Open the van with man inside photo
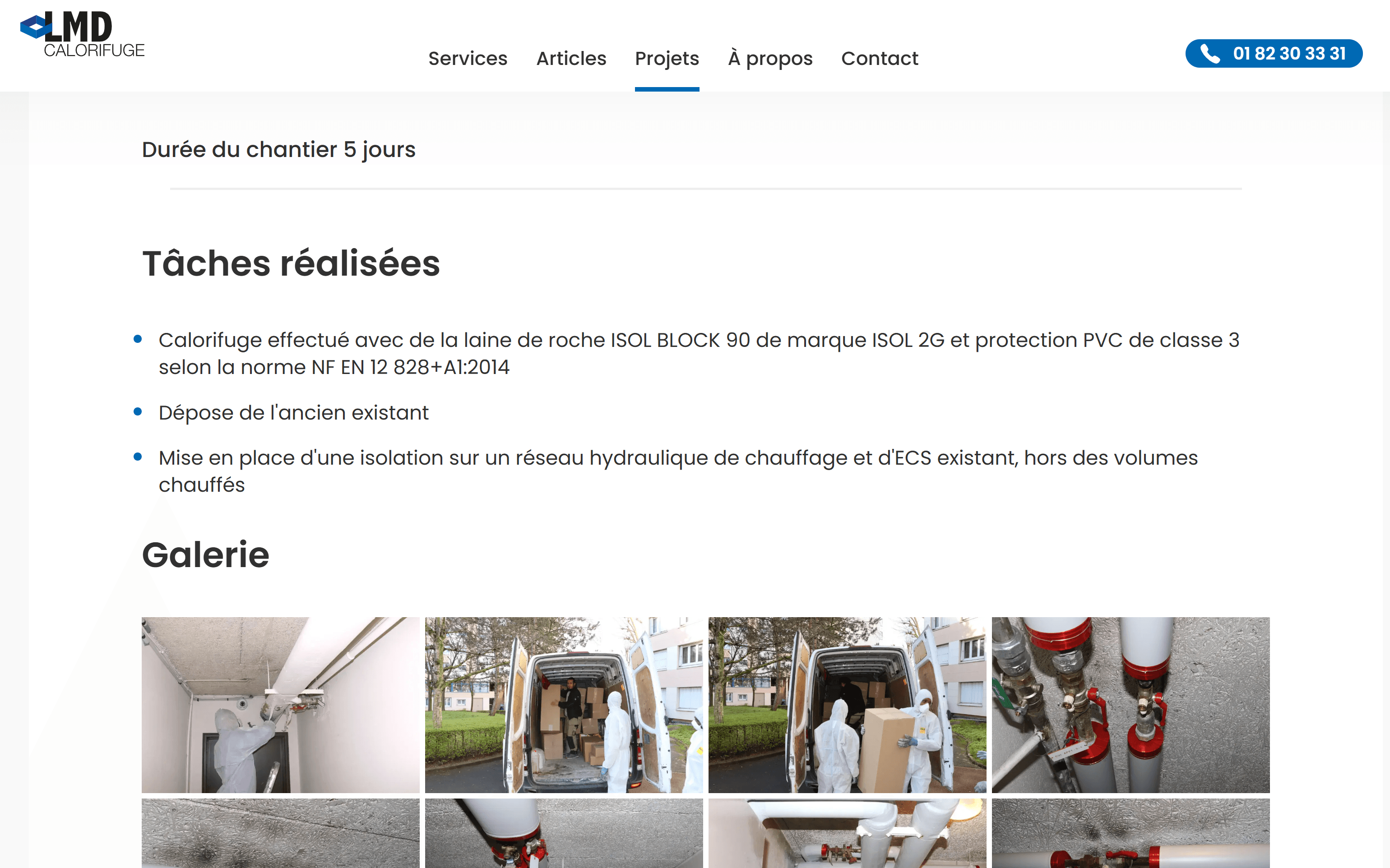 click(x=564, y=705)
